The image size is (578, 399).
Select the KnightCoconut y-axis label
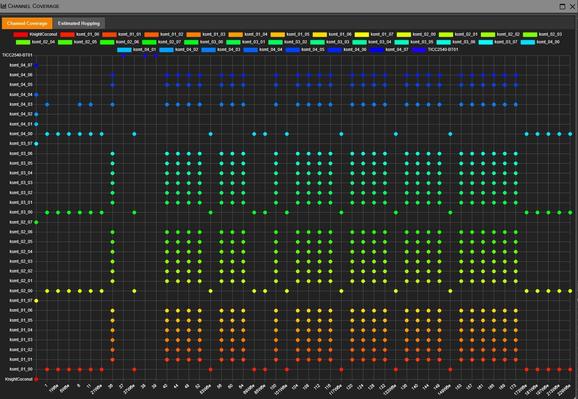[x=19, y=379]
